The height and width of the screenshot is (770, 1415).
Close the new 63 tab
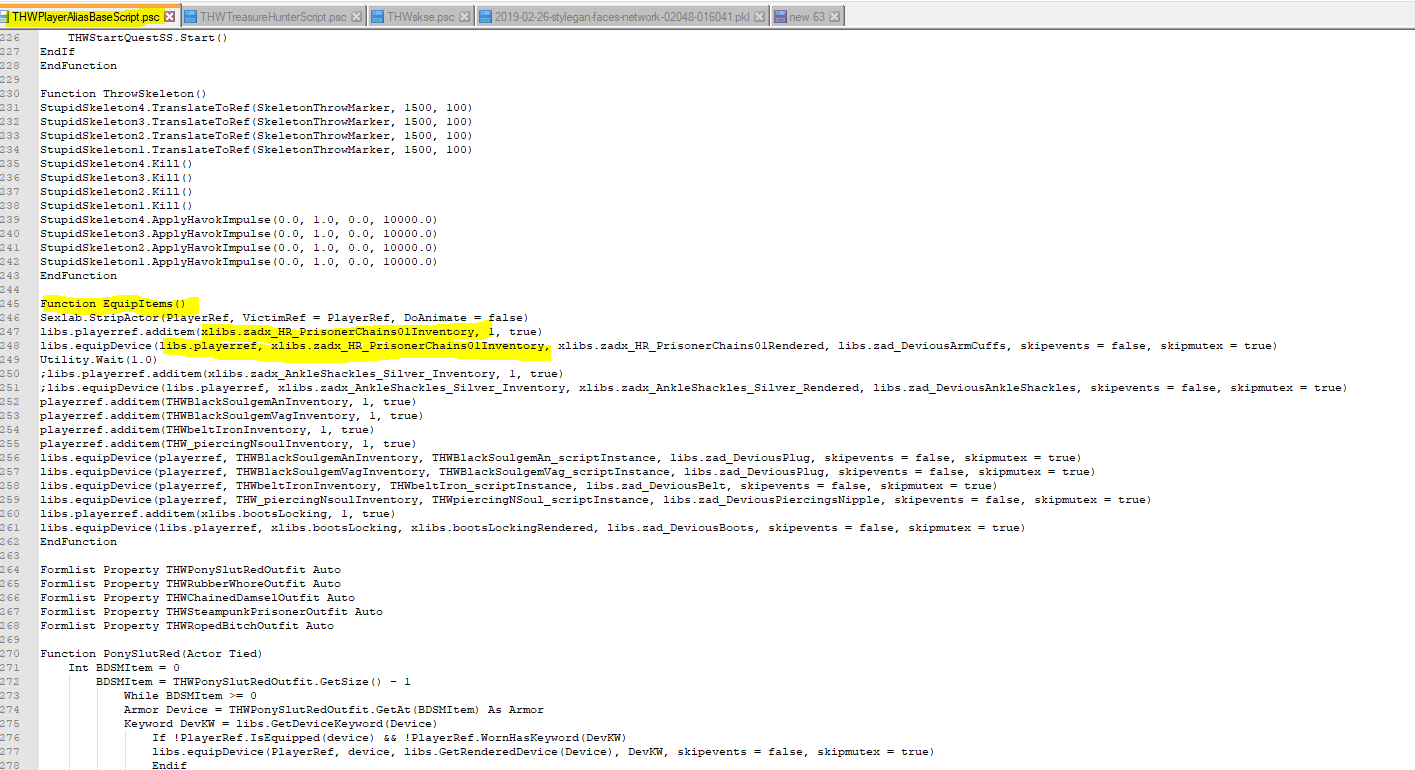point(834,17)
